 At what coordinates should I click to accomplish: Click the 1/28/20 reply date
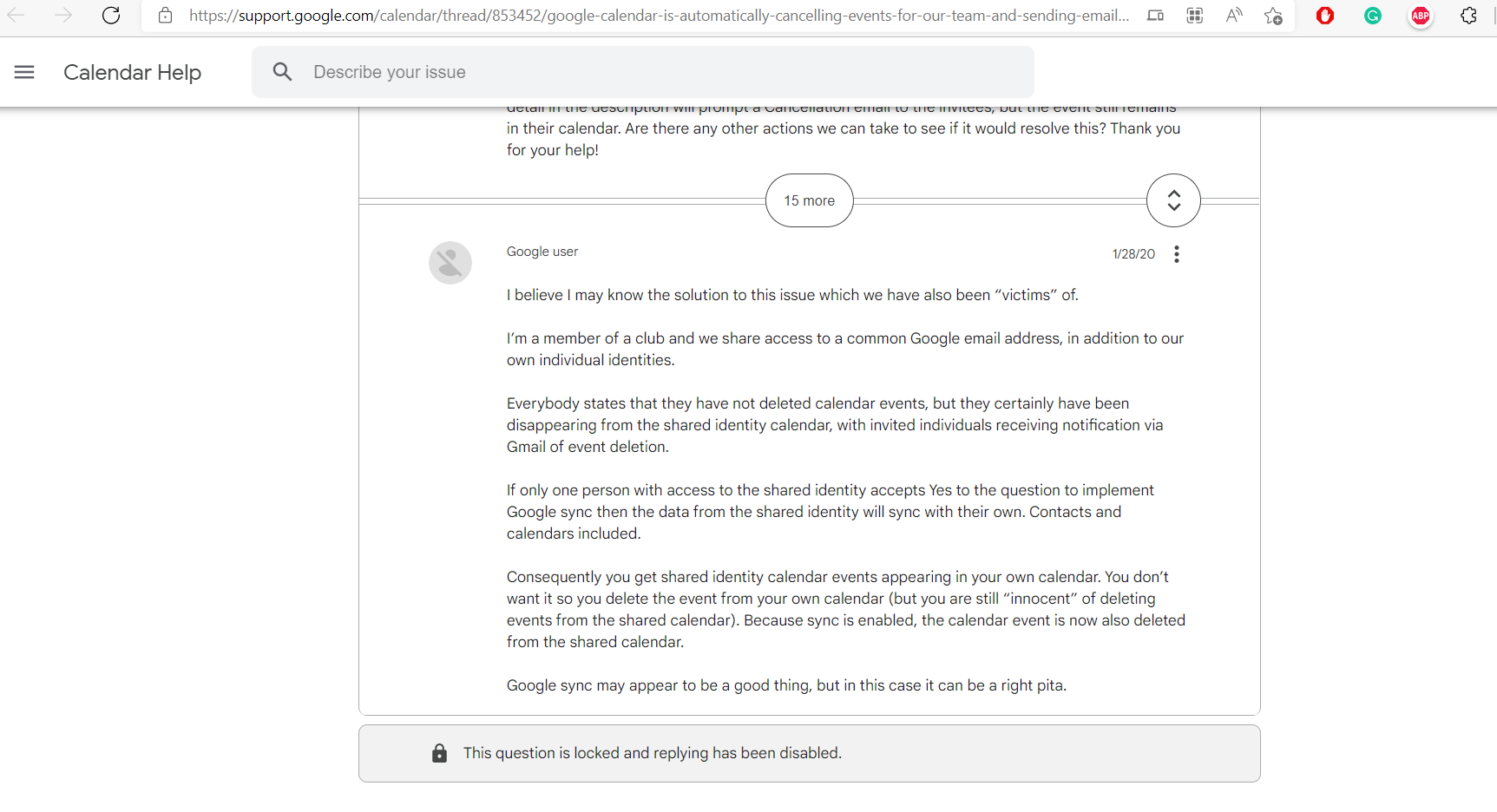(1133, 254)
